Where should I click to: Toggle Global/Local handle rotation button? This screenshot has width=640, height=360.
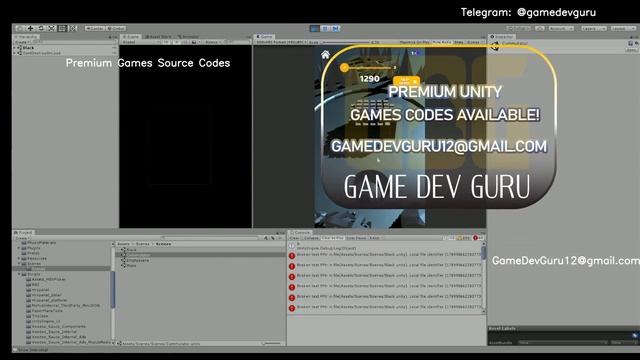point(116,28)
